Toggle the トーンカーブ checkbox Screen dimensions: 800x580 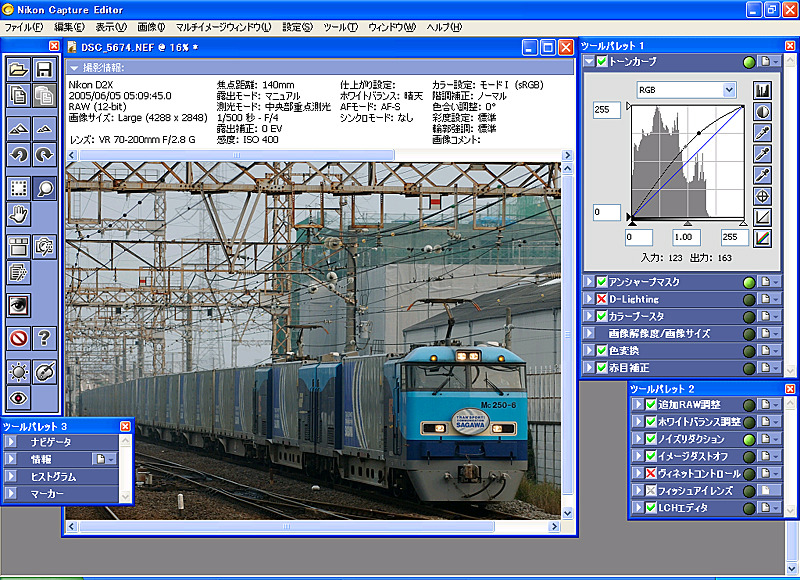click(602, 61)
